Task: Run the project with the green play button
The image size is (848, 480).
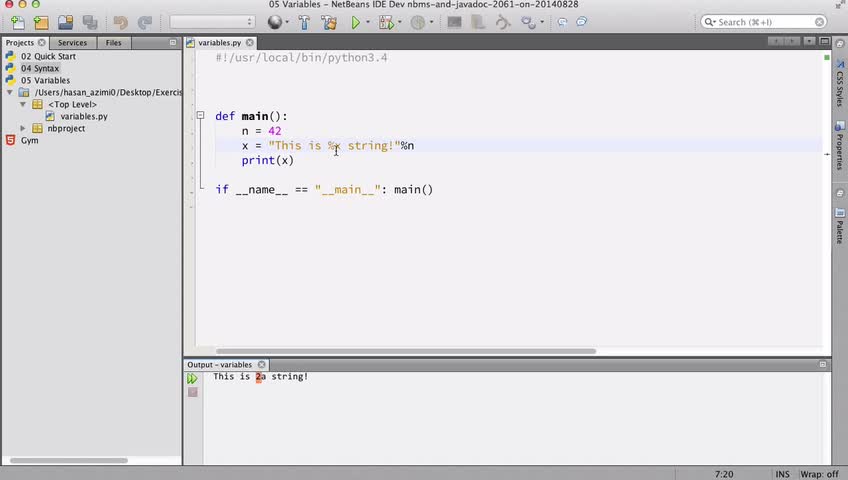Action: click(x=355, y=22)
